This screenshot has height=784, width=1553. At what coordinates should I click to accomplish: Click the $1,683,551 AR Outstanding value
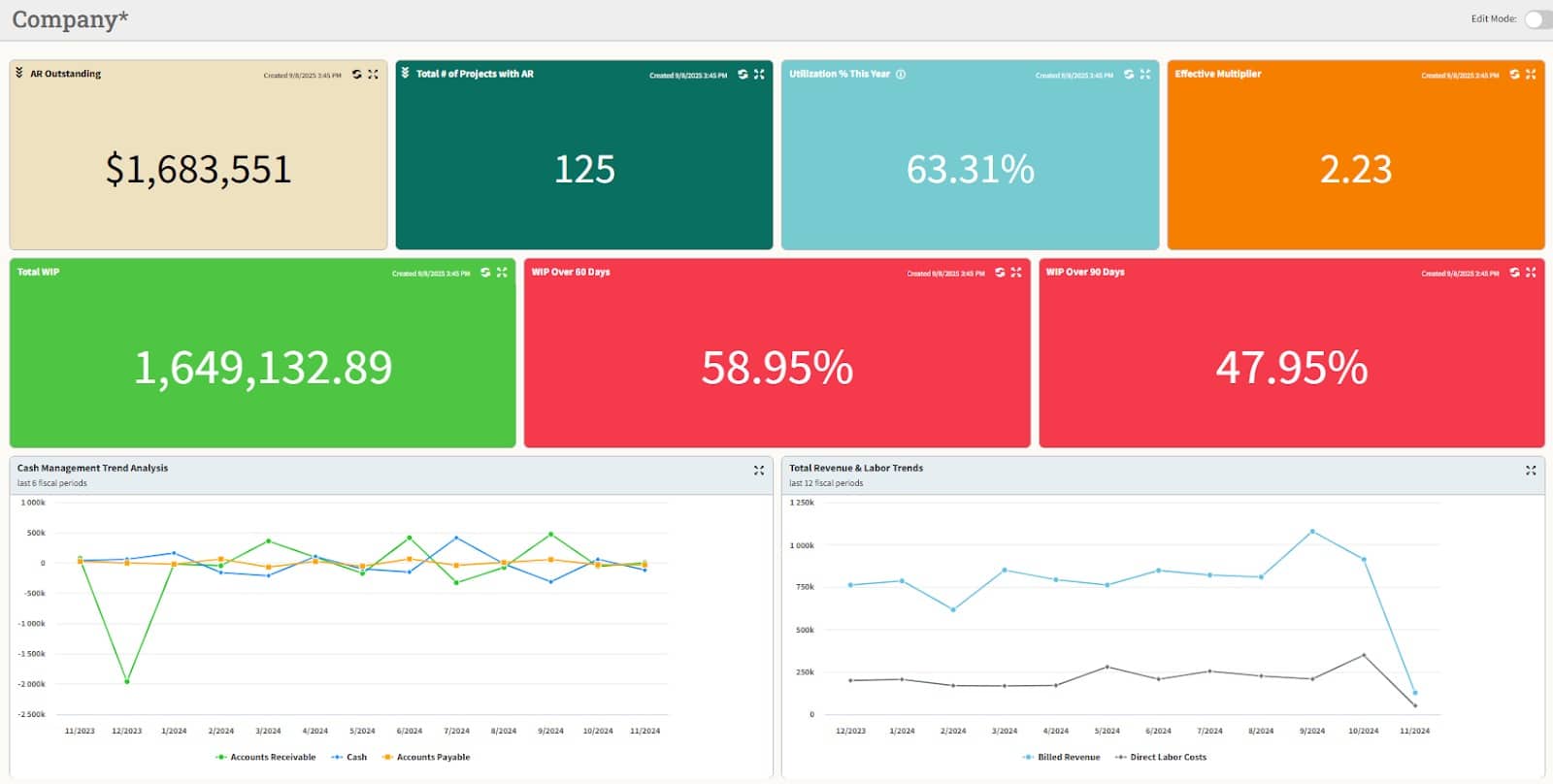[198, 170]
